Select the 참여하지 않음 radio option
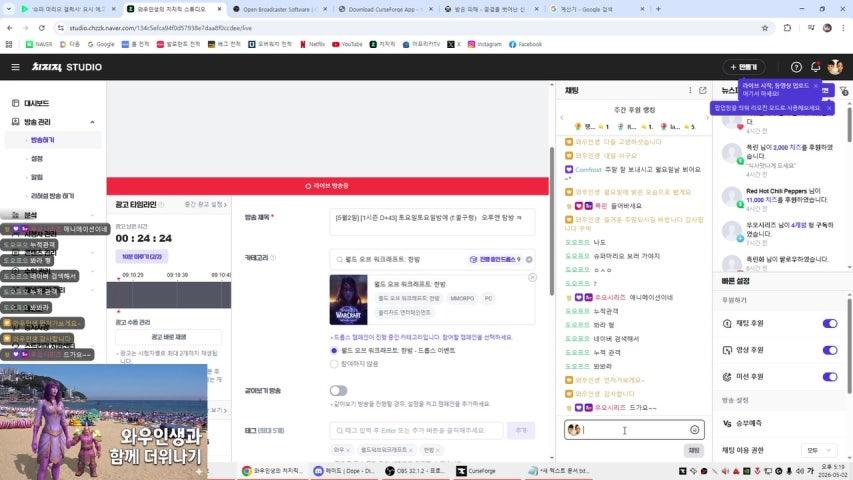This screenshot has width=853, height=480. click(x=334, y=364)
